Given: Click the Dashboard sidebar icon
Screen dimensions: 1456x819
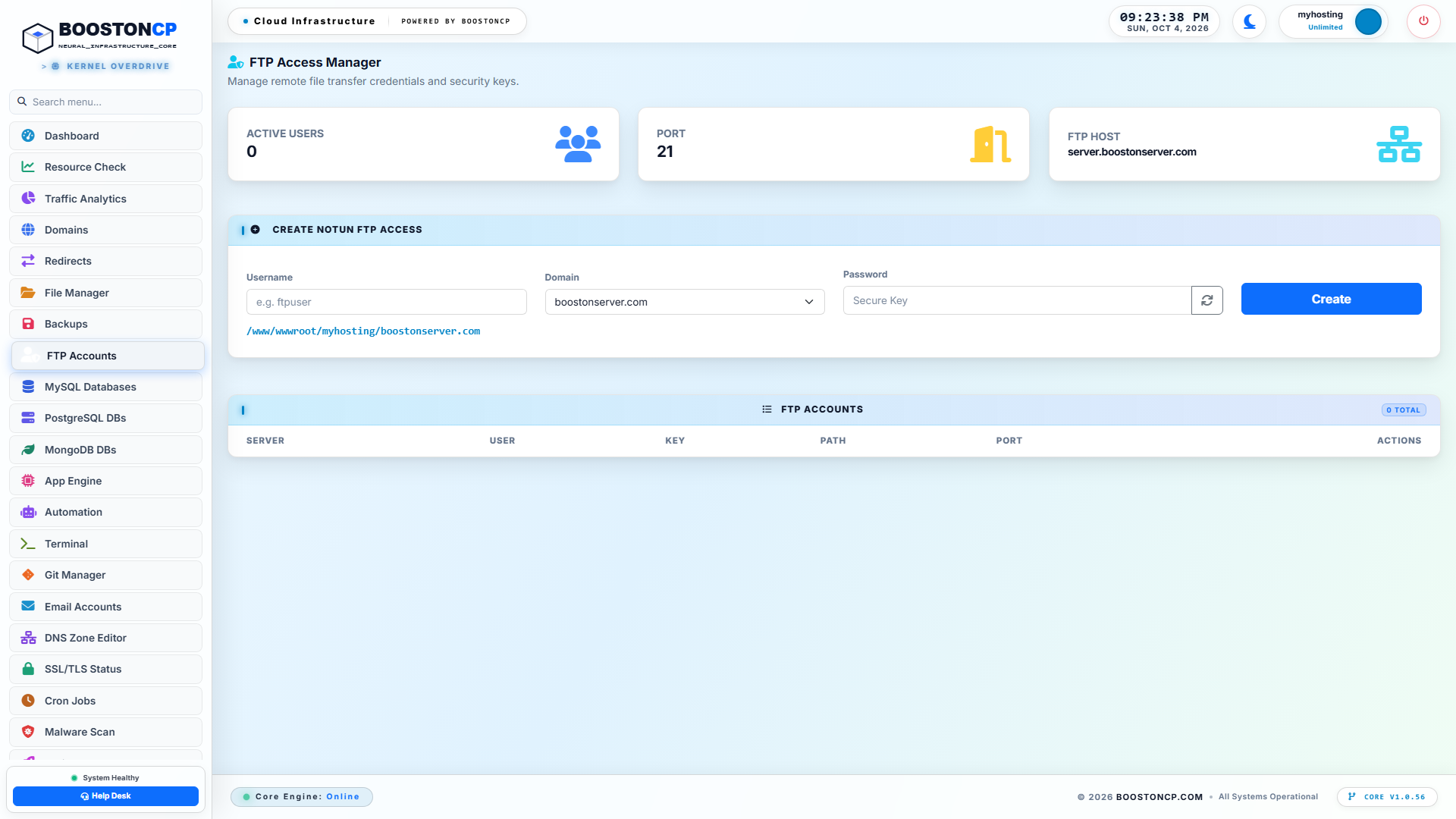Looking at the screenshot, I should coord(28,136).
